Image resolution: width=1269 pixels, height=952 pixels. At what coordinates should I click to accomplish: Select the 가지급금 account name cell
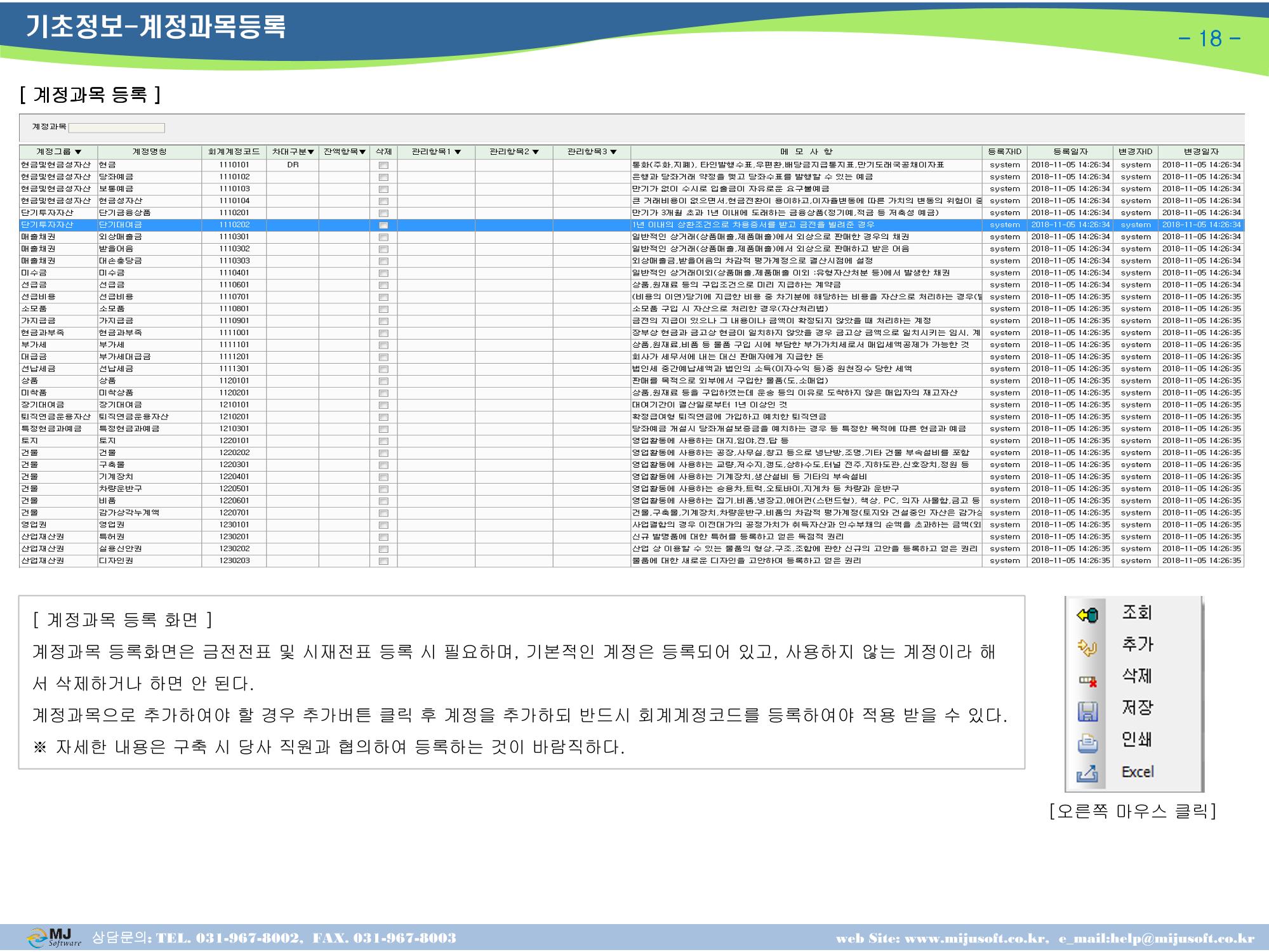[x=149, y=321]
